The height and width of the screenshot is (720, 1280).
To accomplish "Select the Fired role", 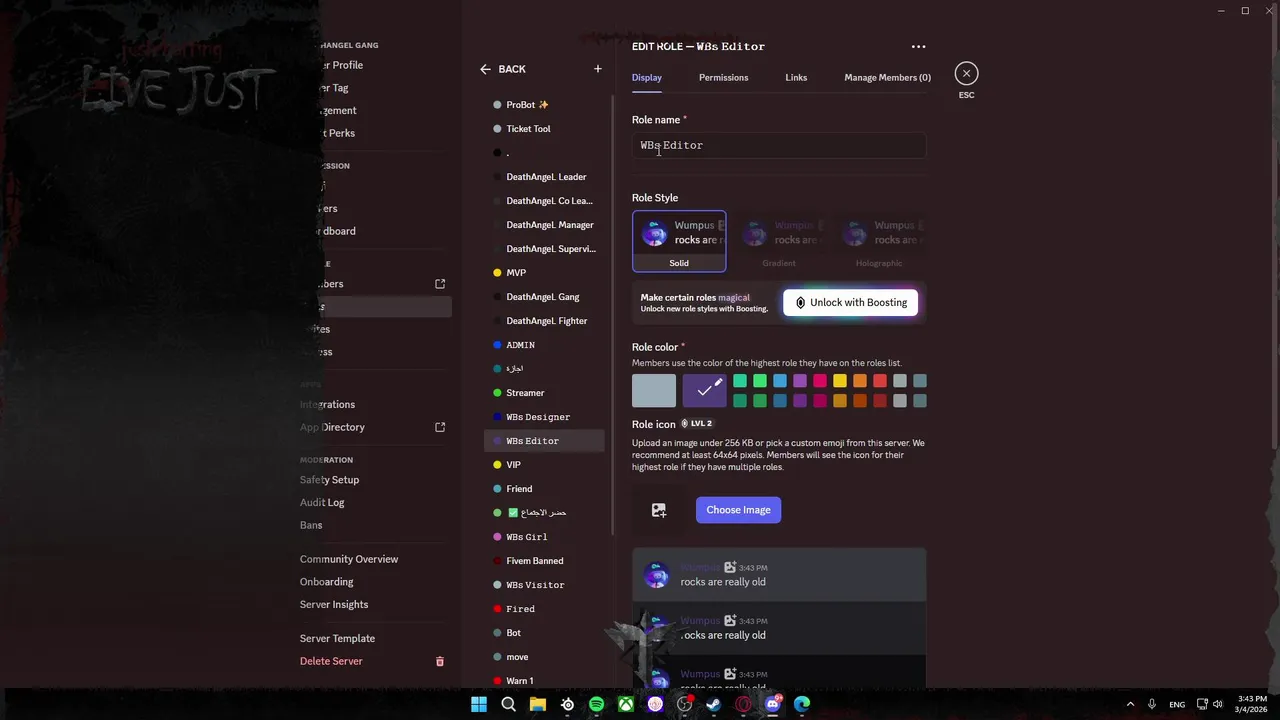I will (x=544, y=609).
